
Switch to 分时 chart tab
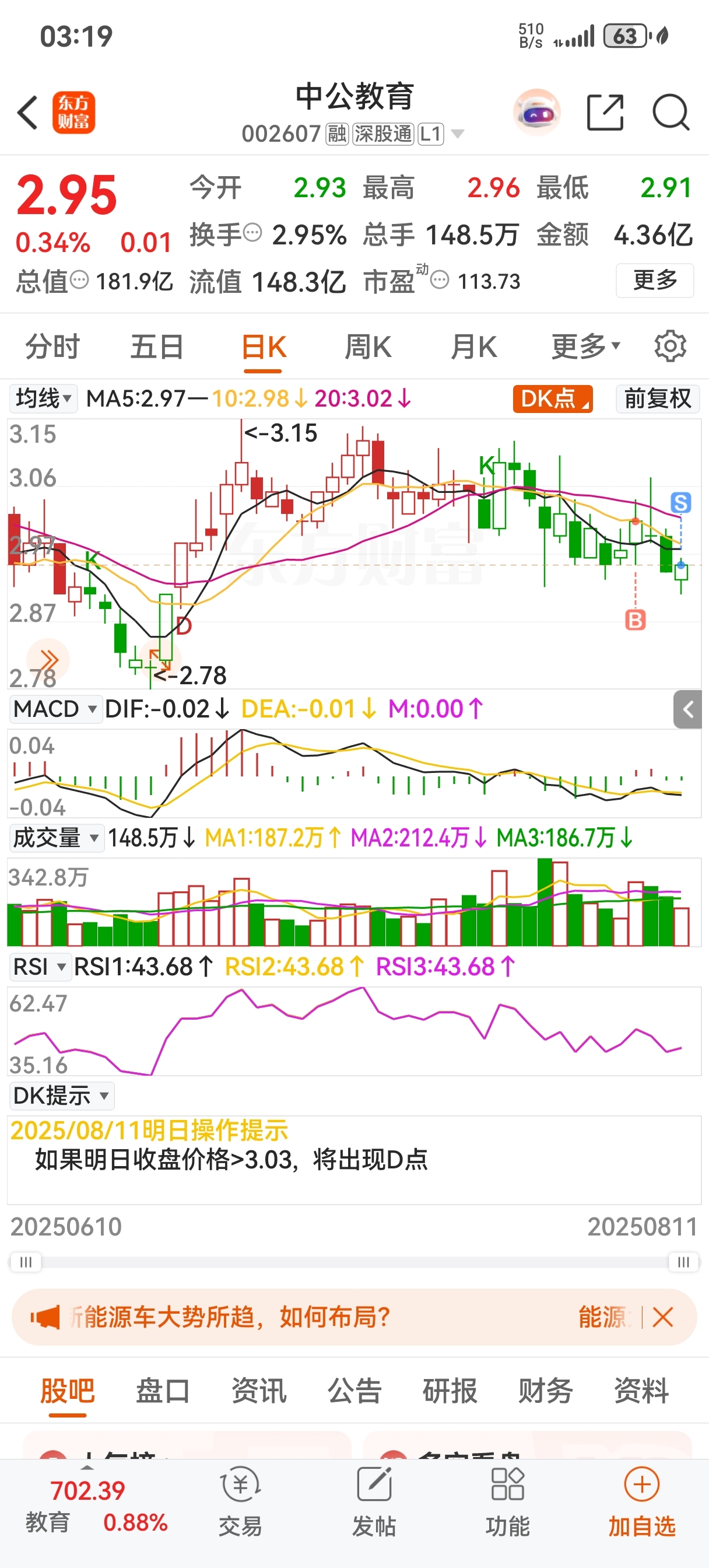pyautogui.click(x=52, y=346)
